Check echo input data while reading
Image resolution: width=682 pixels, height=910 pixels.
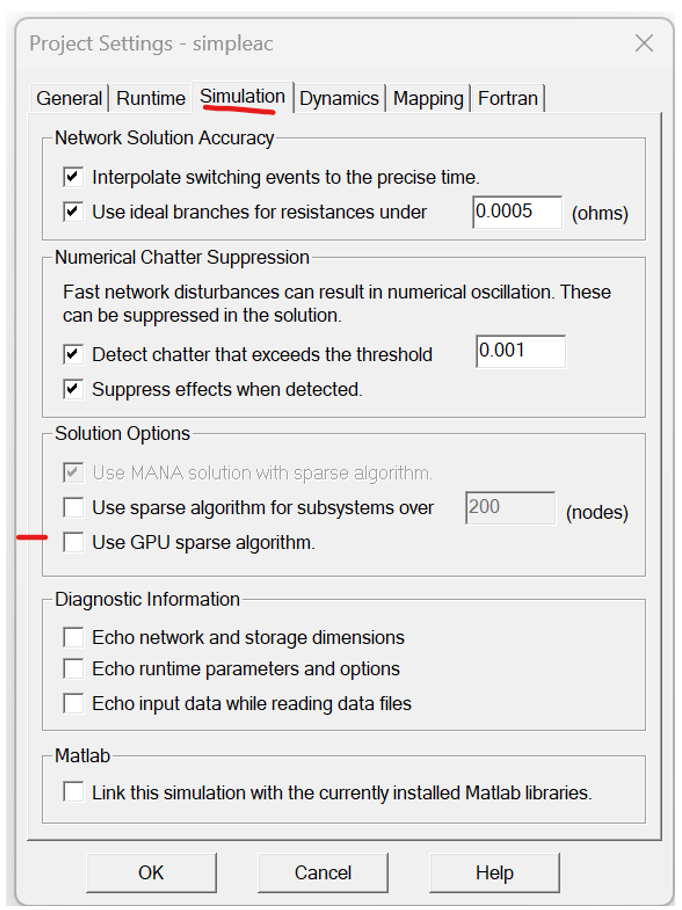[x=73, y=703]
